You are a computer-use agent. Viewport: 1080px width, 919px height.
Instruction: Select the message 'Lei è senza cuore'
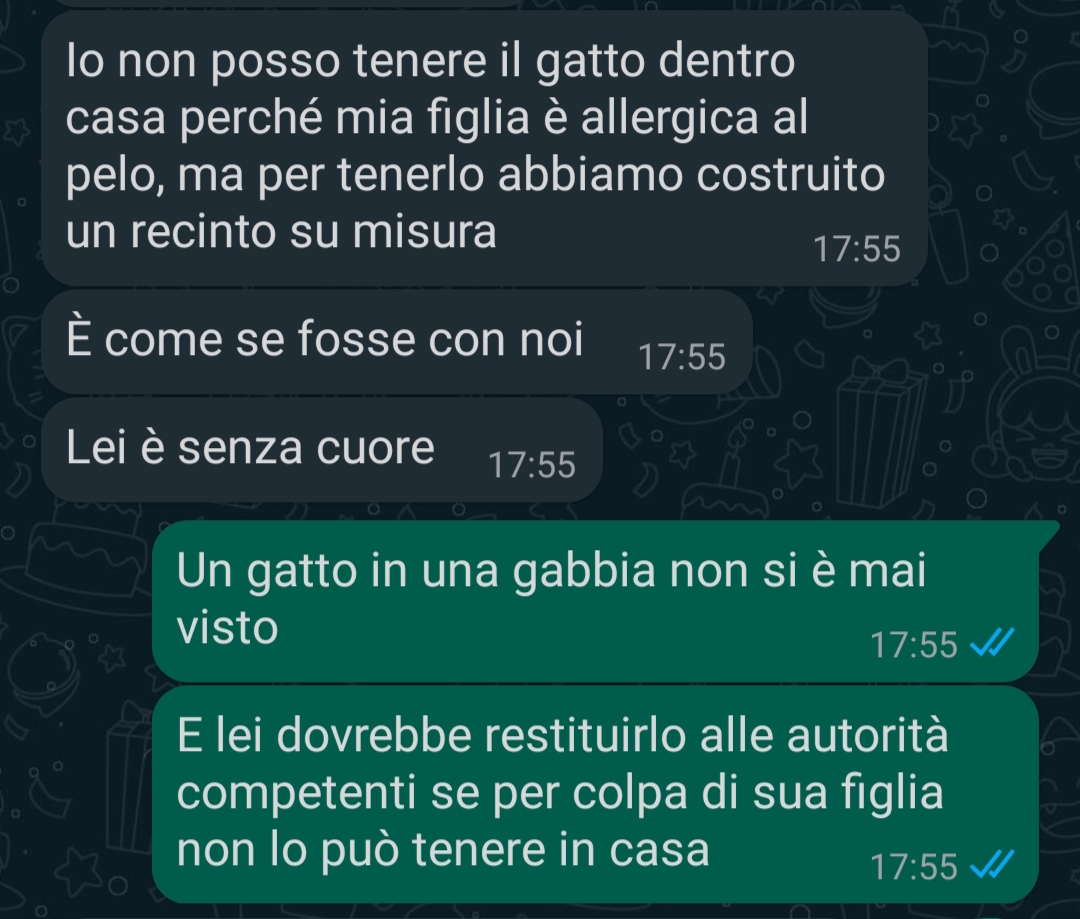tap(322, 449)
